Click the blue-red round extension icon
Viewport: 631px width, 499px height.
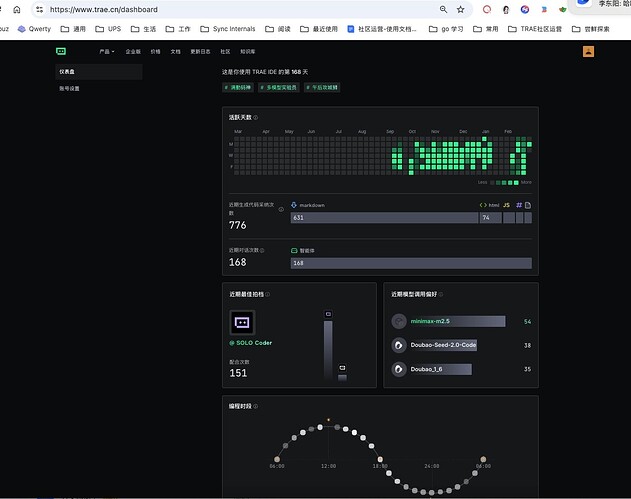(524, 9)
